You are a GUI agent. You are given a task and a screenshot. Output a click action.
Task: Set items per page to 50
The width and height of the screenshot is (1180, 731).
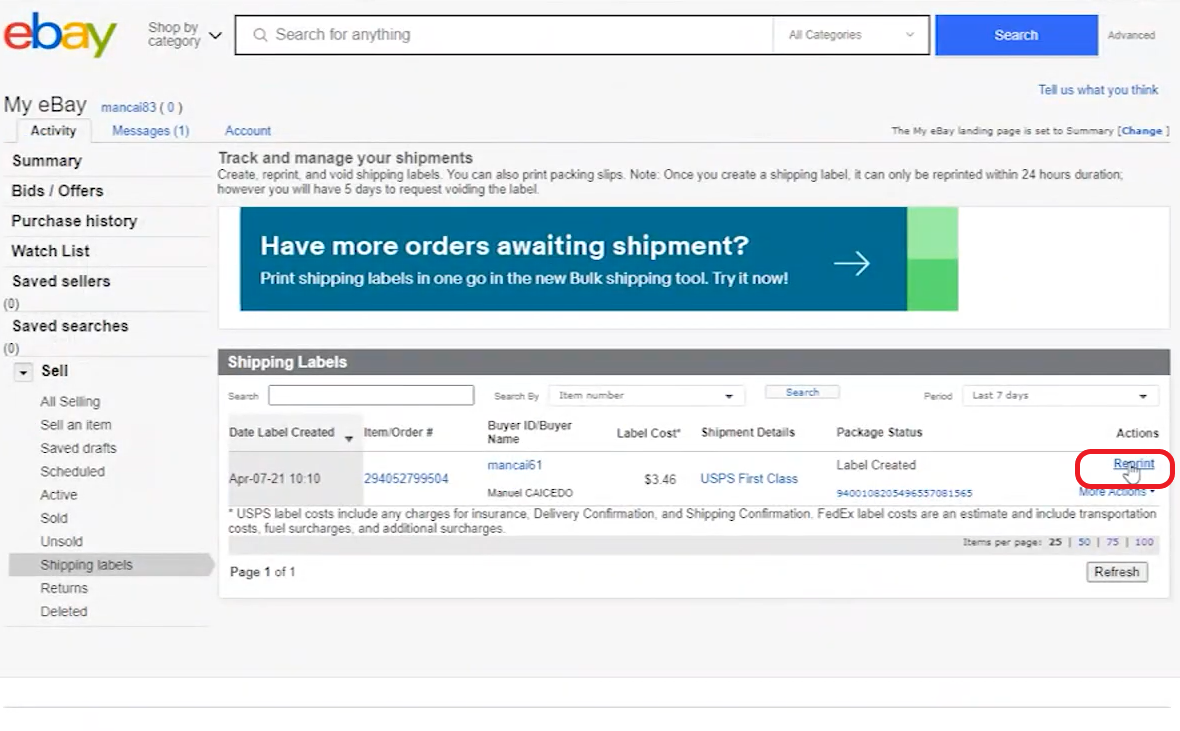tap(1084, 542)
